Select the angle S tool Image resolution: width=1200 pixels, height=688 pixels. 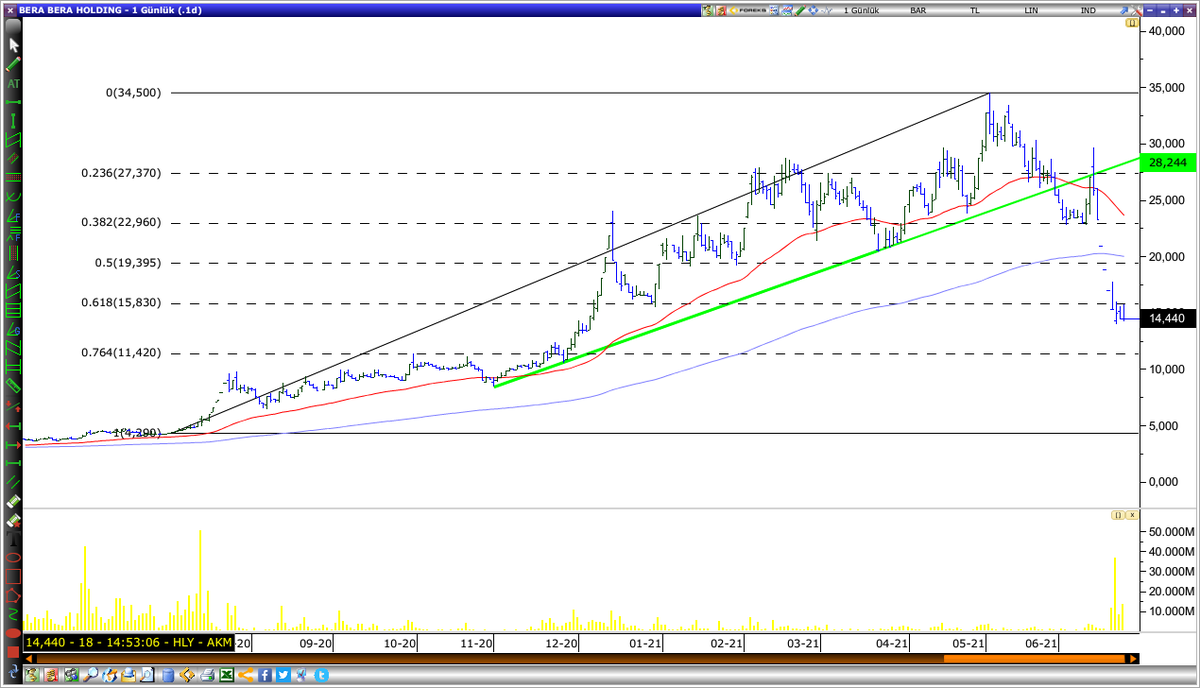[x=14, y=273]
